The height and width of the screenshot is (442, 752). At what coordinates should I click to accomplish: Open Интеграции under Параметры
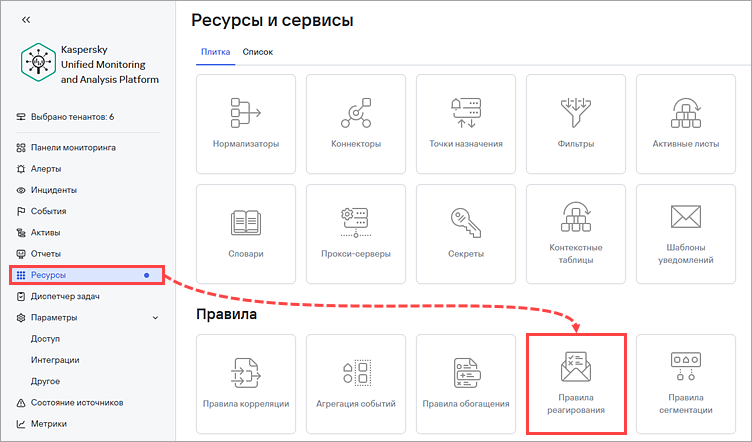(55, 360)
